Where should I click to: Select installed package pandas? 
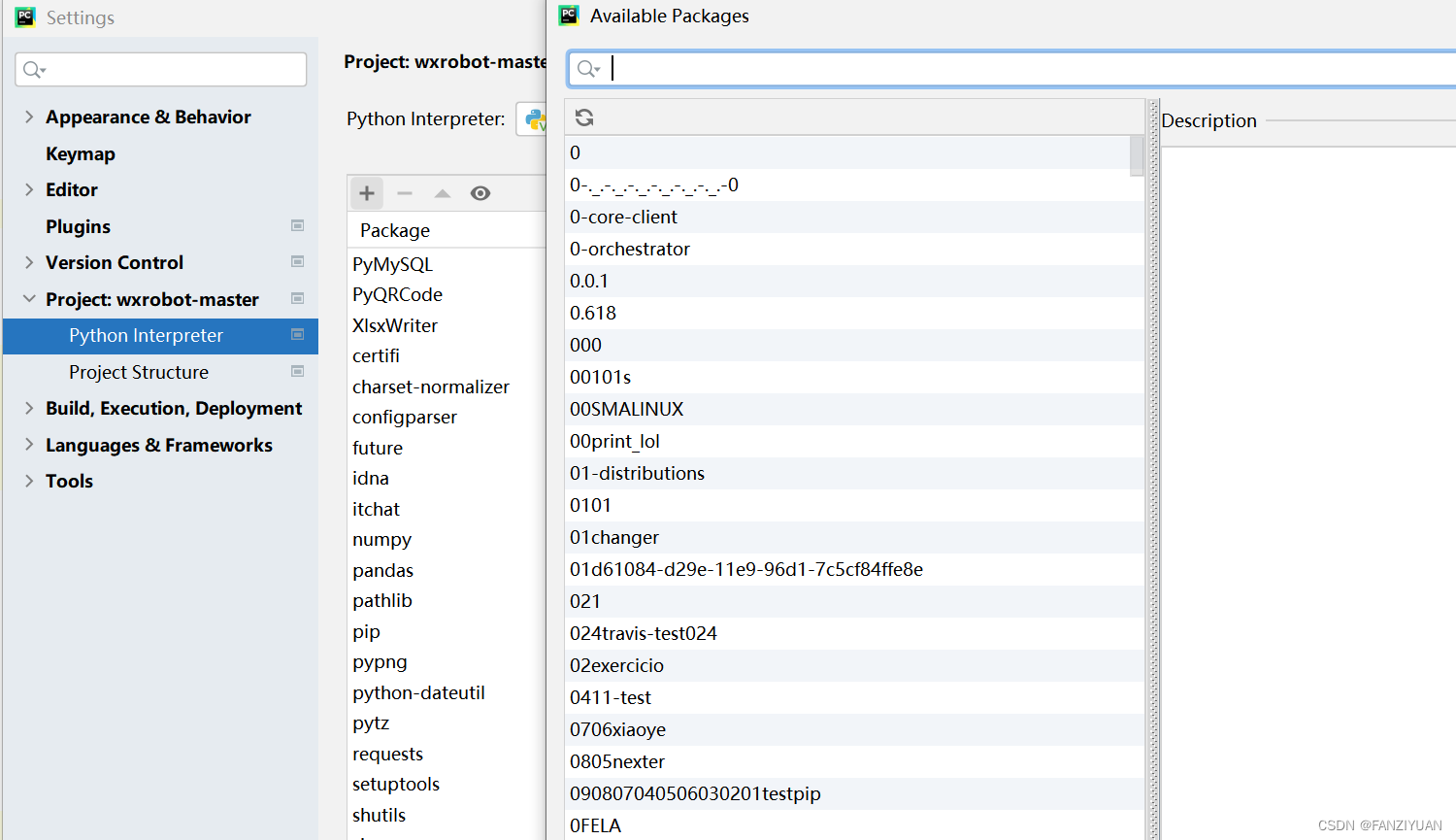click(382, 570)
